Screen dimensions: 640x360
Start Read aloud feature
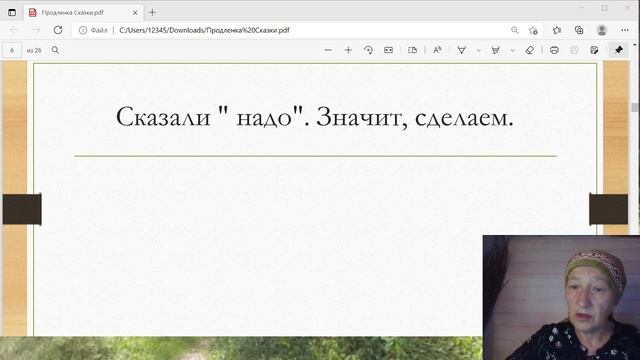[x=437, y=50]
